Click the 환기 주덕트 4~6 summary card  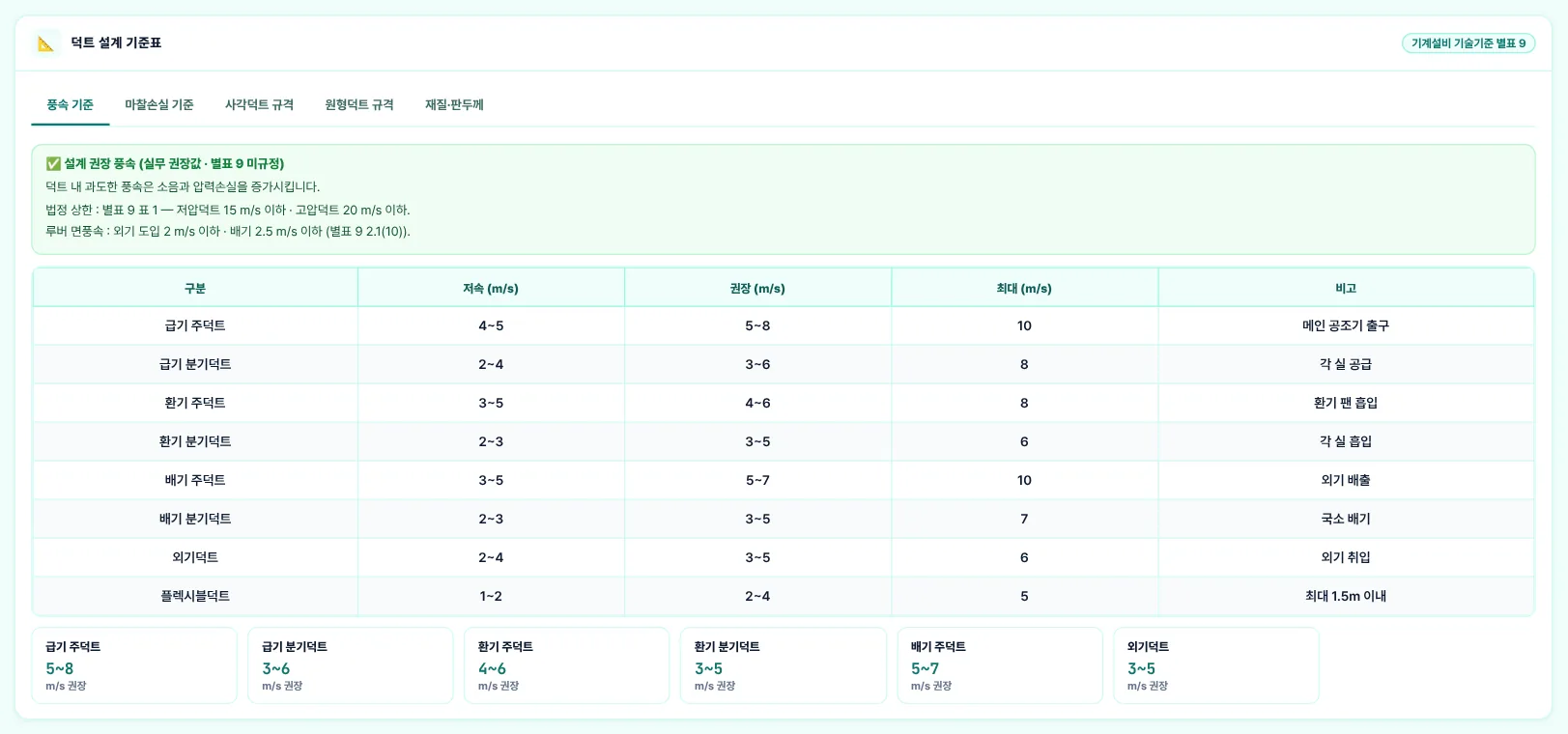(567, 665)
